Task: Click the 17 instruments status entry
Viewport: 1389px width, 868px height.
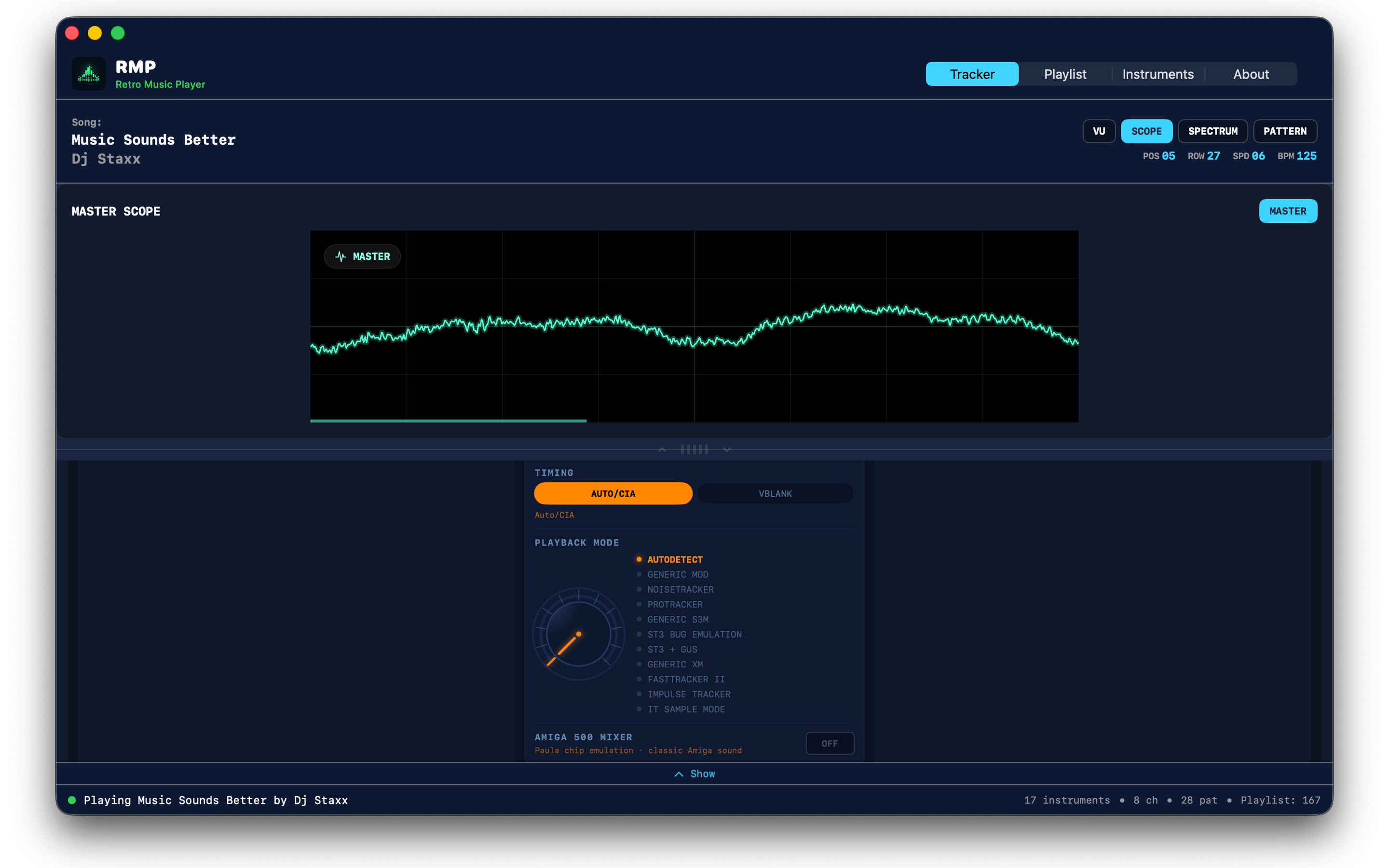Action: click(1066, 800)
